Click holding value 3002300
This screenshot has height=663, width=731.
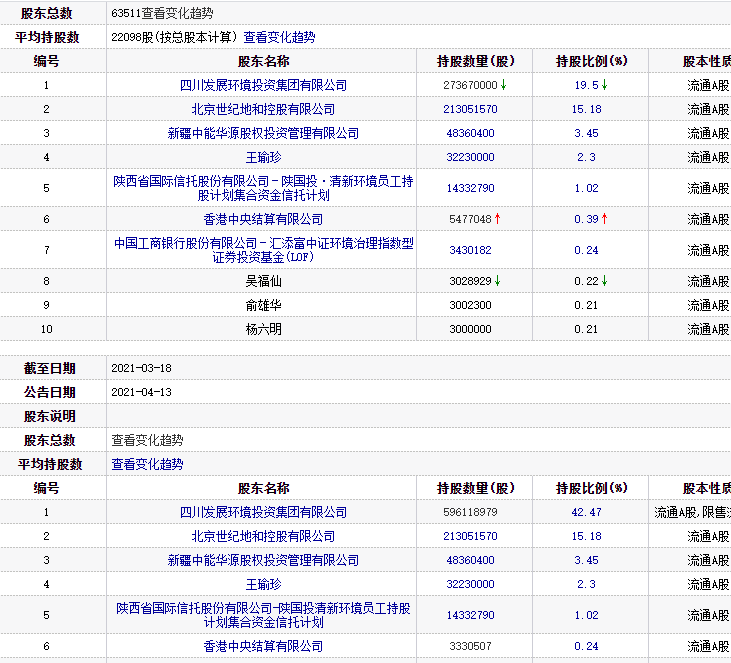coord(470,305)
